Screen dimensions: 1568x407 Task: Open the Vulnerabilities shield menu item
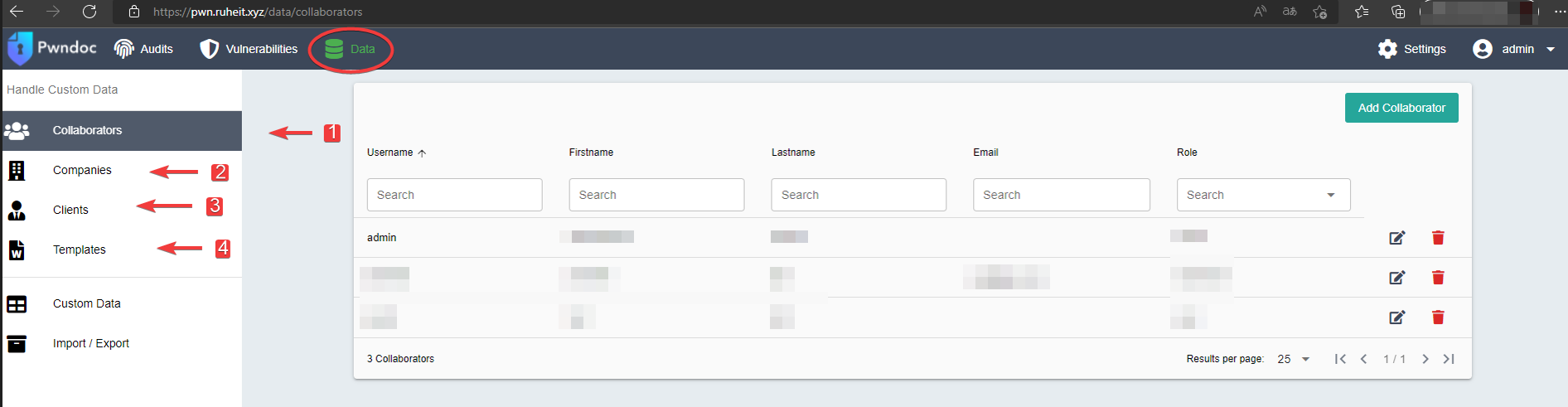tap(210, 49)
